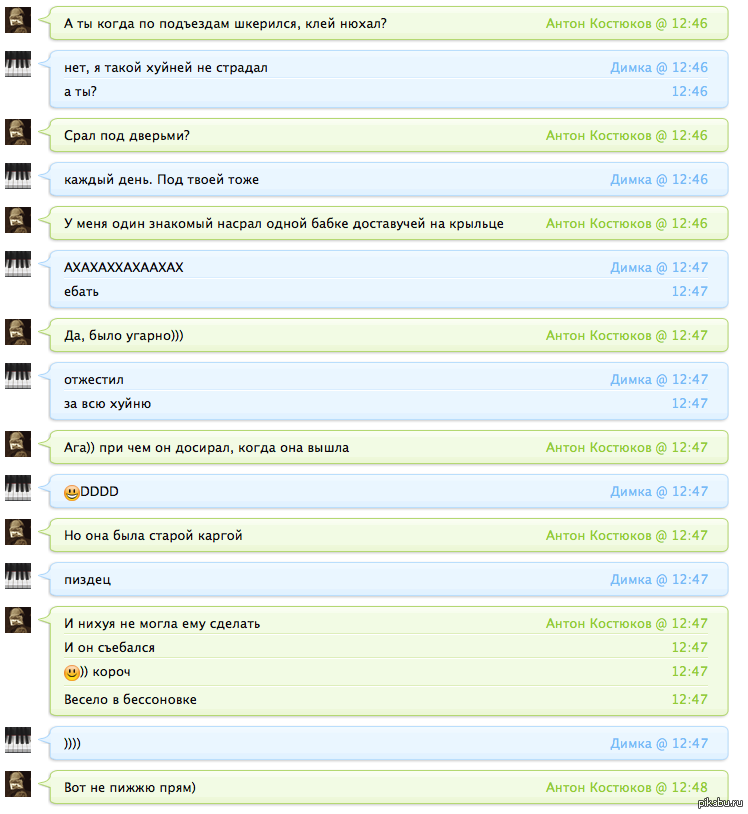The height and width of the screenshot is (814, 748).
Task: Click the avatar beside "Вот не пижжю прям)"
Action: 18,784
